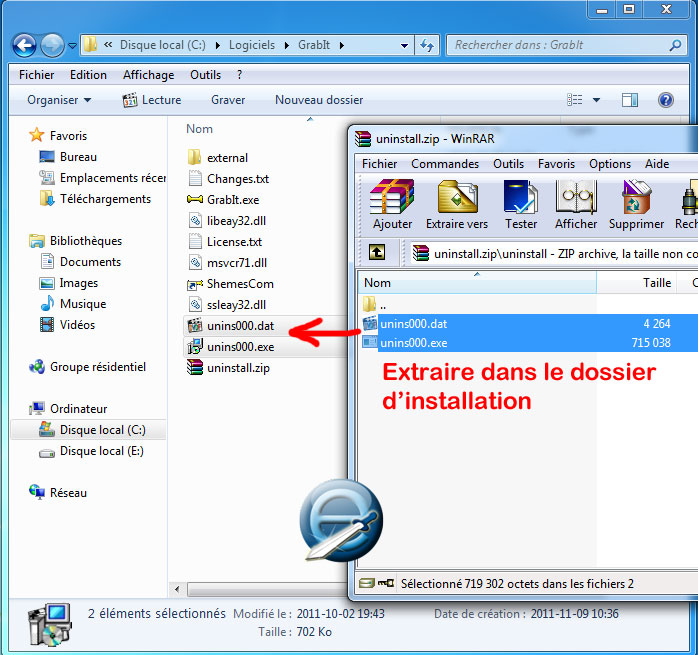This screenshot has height=655, width=698.
Task: Click the Nom column header in Explorer
Action: coord(199,129)
